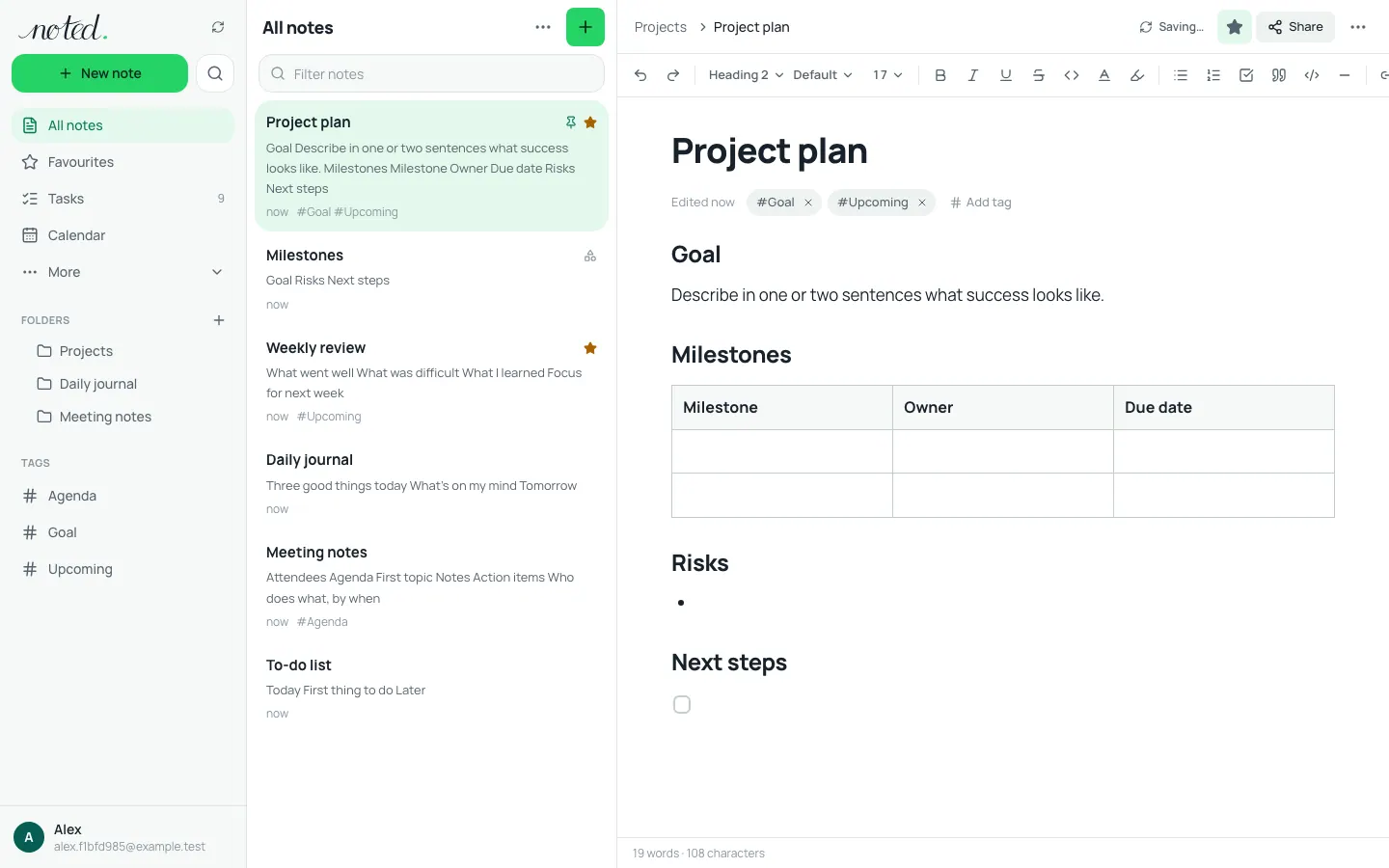Apply inline code formatting
Image resolution: width=1389 pixels, height=868 pixels.
(1072, 75)
